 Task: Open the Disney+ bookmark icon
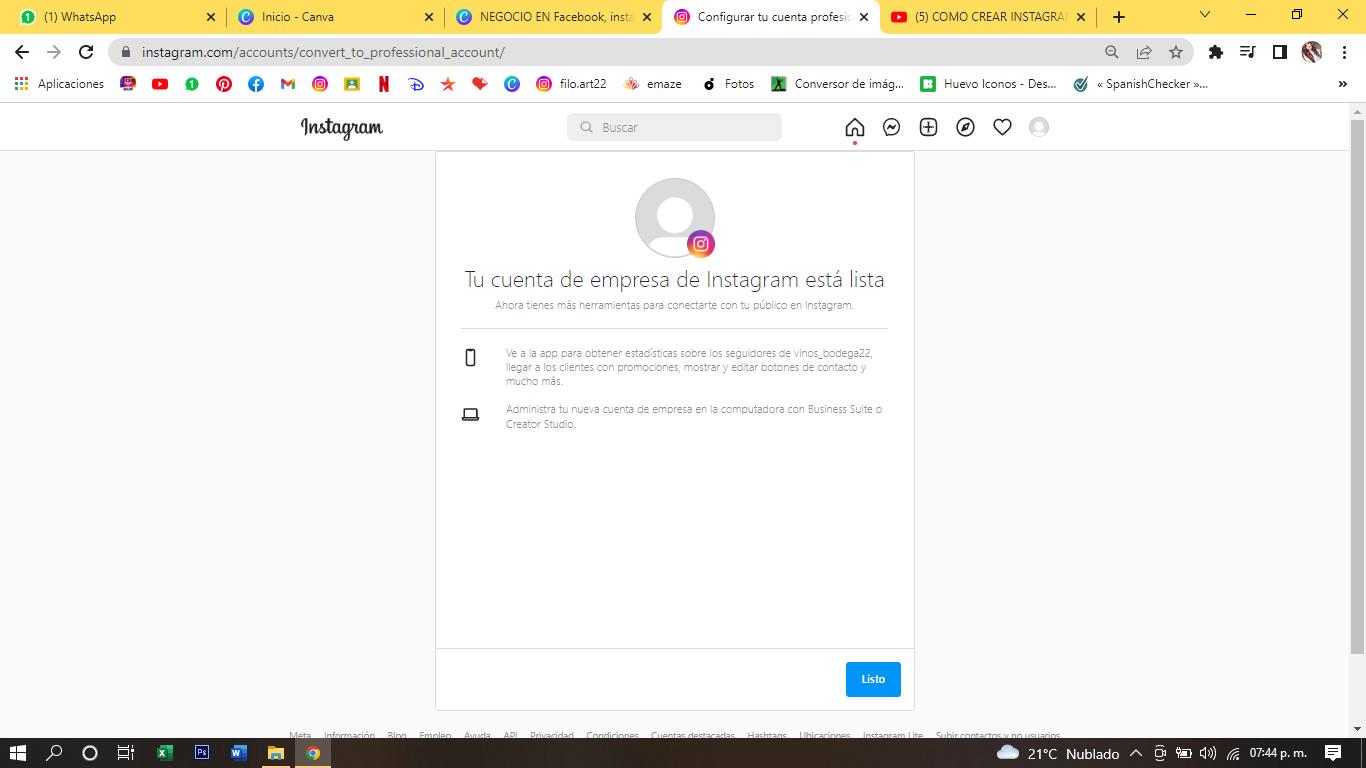(416, 84)
